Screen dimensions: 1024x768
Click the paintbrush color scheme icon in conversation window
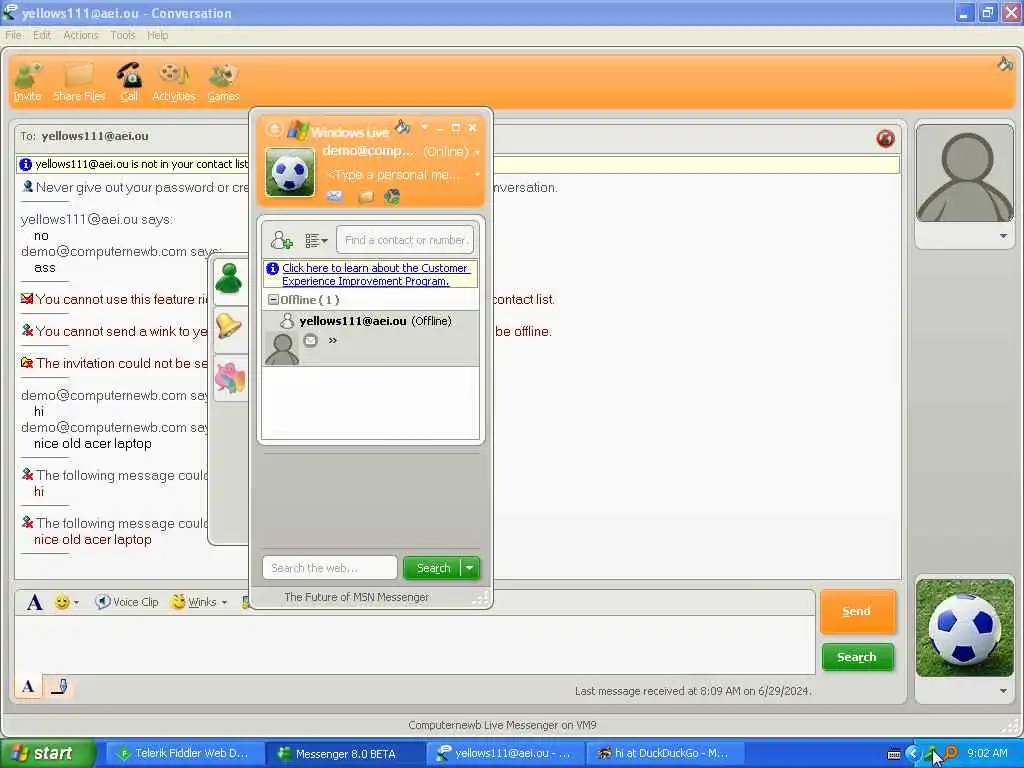(1005, 64)
